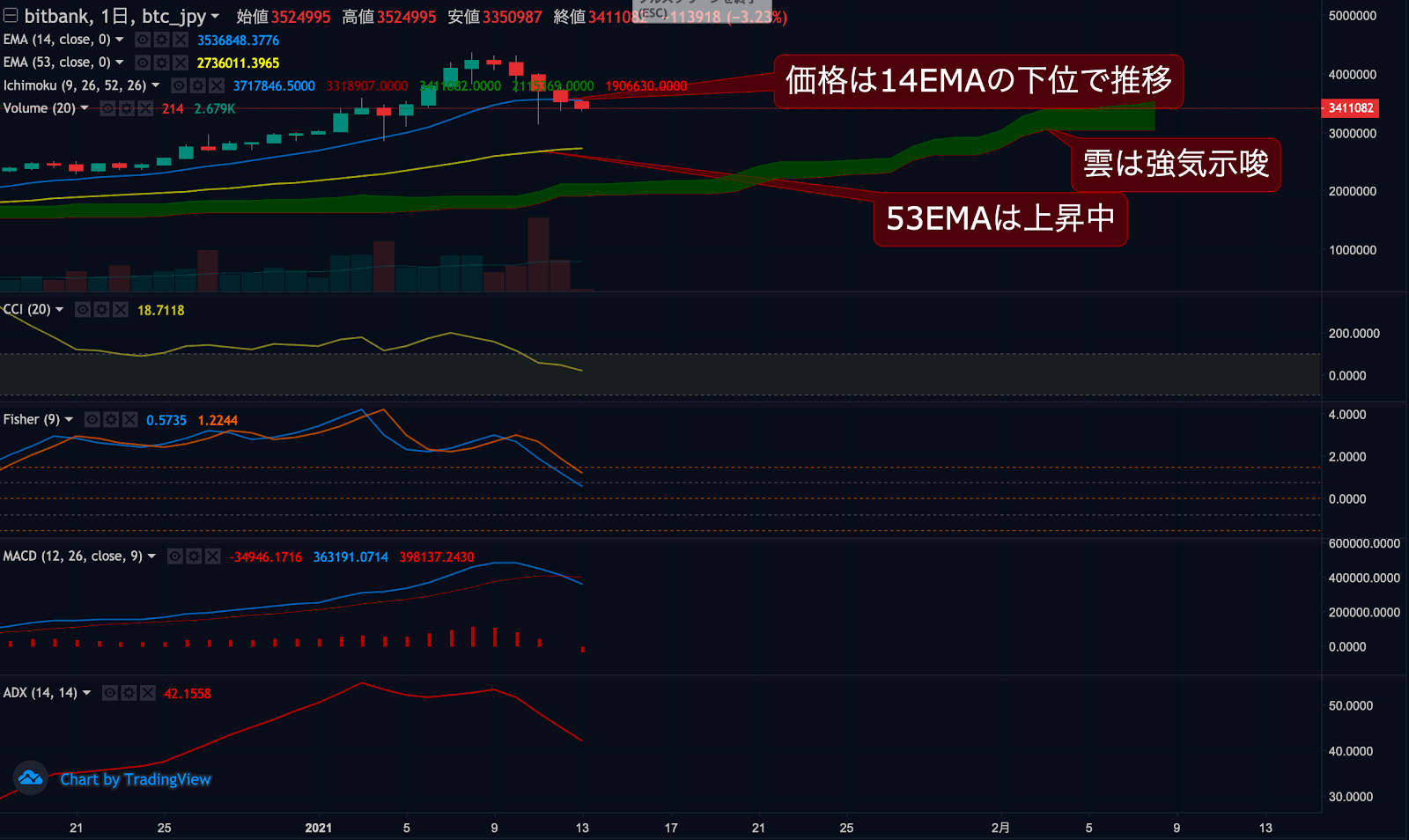Hide the EMA 14 line via eye icon

coord(143,40)
